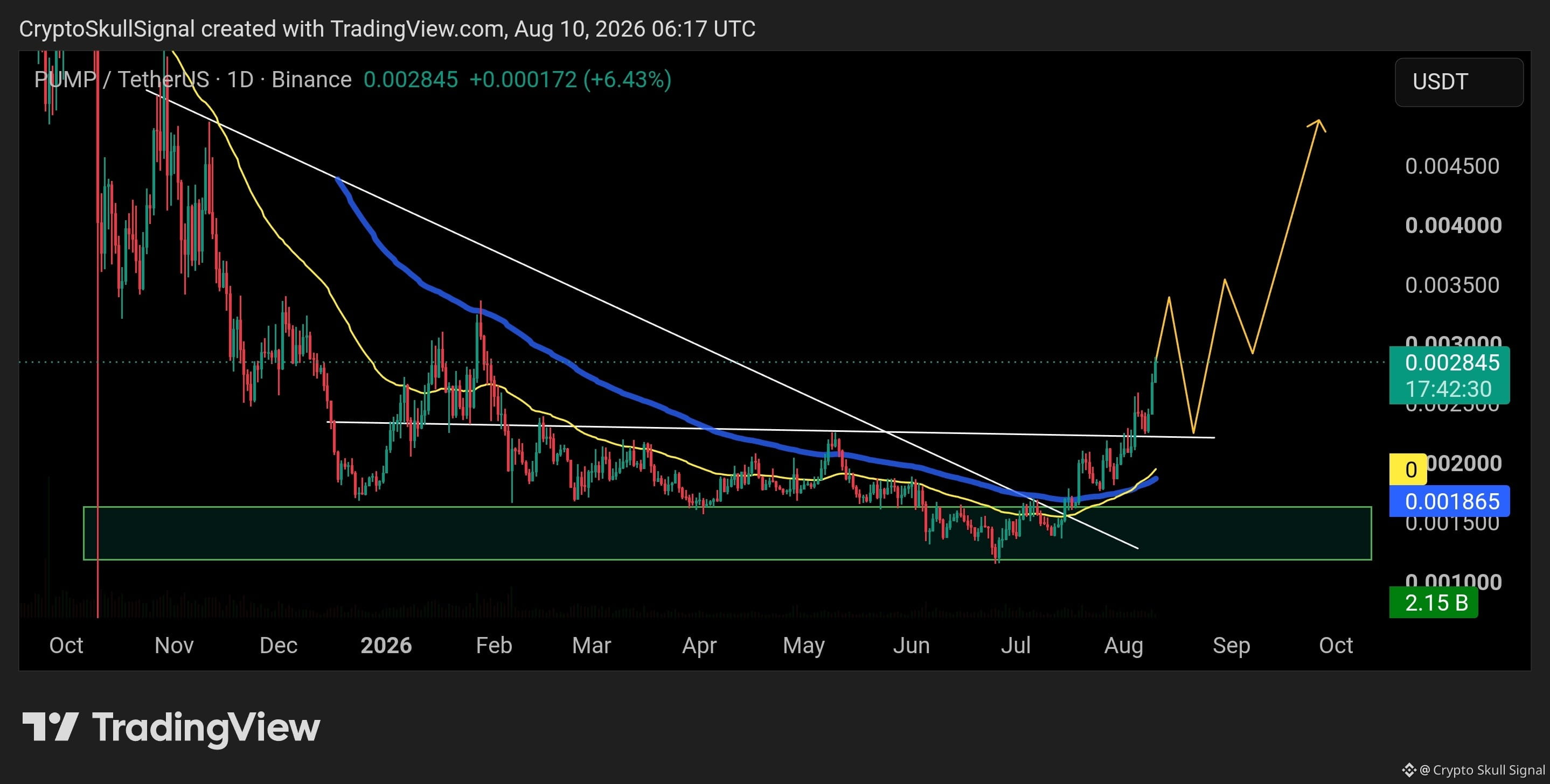Click the 17:42:30 candle countdown timer
The height and width of the screenshot is (784, 1550).
[x=1448, y=389]
